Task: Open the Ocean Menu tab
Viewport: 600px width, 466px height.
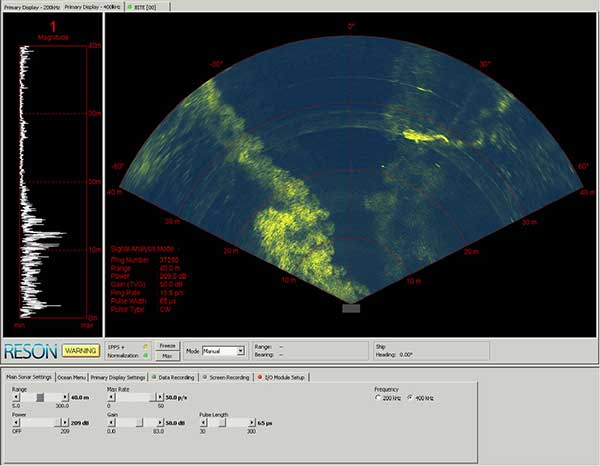Action: (x=72, y=377)
